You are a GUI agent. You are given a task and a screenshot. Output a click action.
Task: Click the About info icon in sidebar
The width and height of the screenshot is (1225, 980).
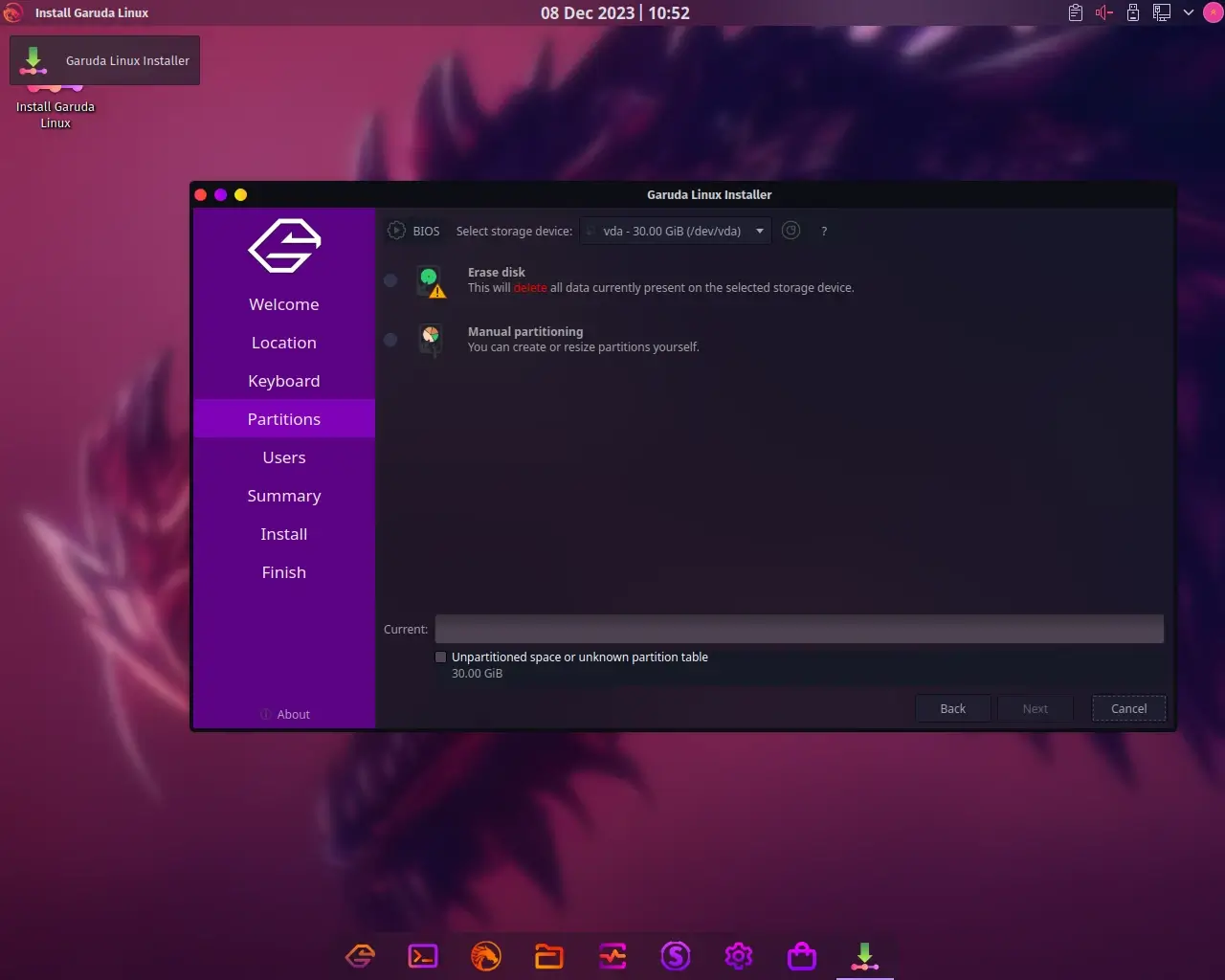pyautogui.click(x=265, y=714)
